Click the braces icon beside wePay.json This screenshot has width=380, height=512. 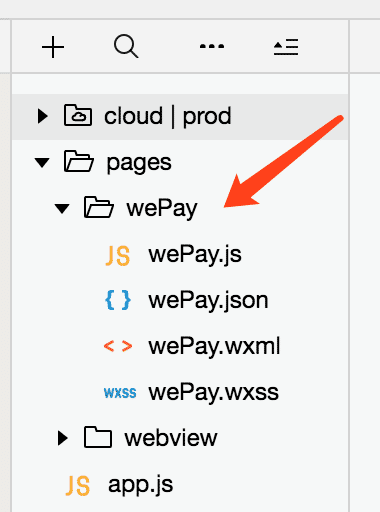click(118, 300)
